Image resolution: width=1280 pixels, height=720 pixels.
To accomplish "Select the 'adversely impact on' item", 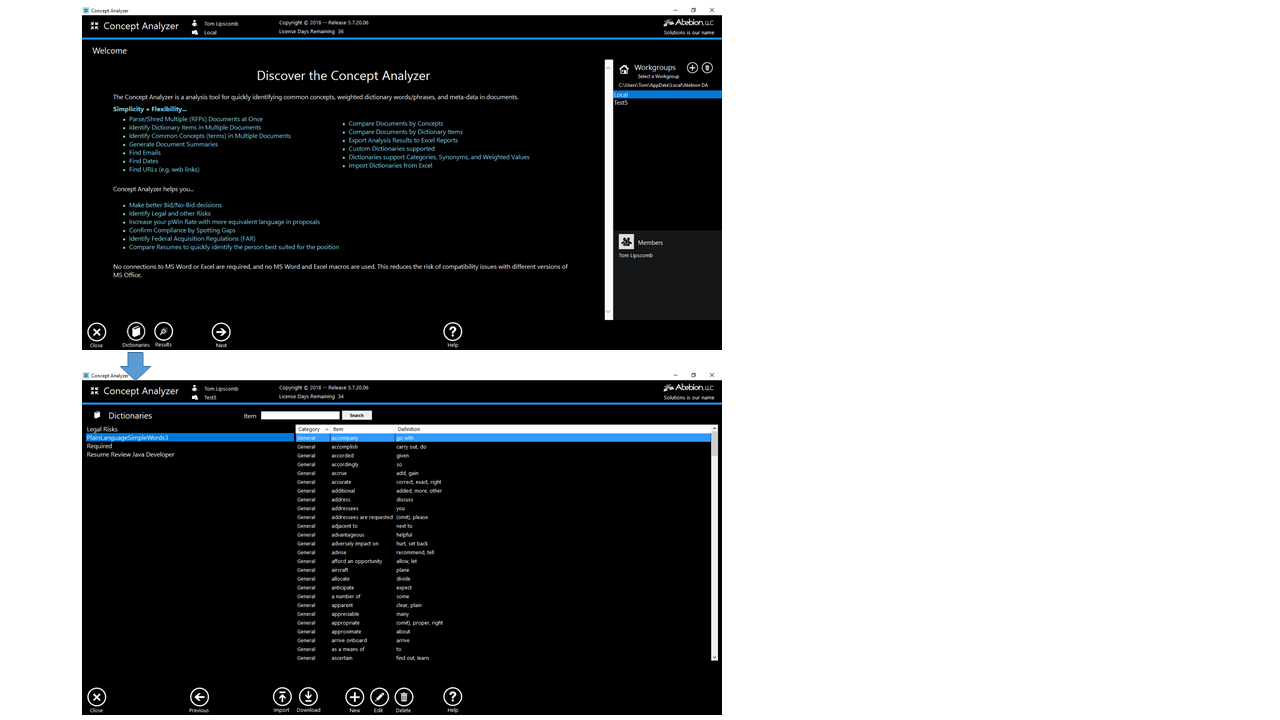I will [x=355, y=543].
